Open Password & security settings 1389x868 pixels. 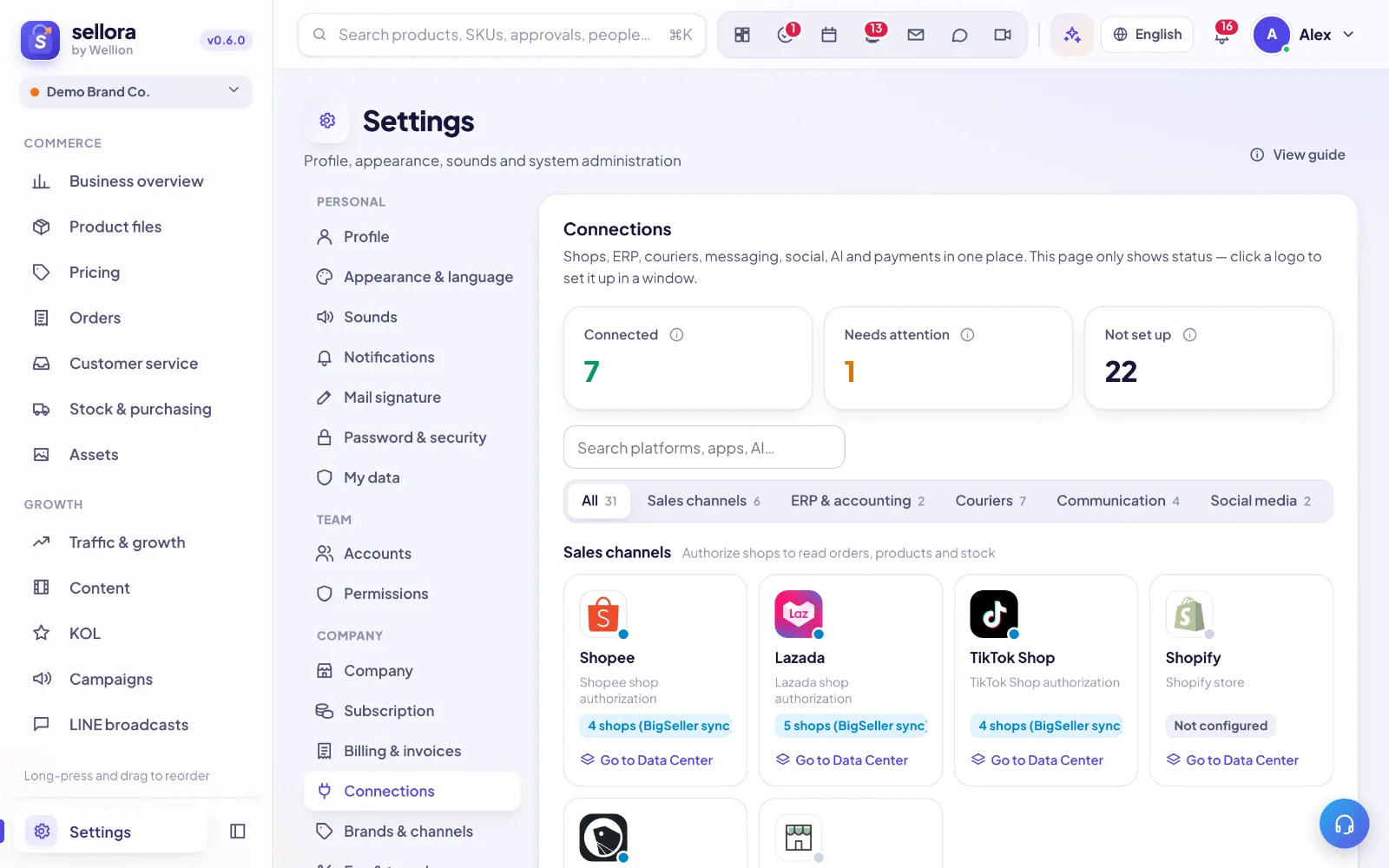pos(412,437)
